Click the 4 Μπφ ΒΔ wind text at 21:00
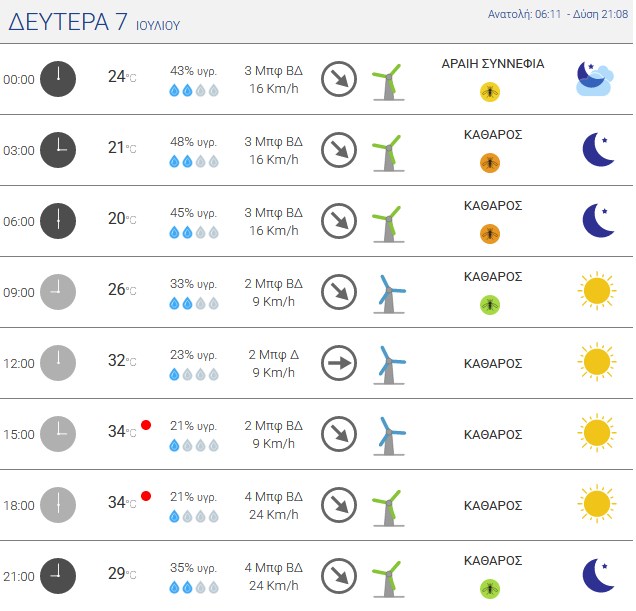The height and width of the screenshot is (611, 636). [x=274, y=568]
